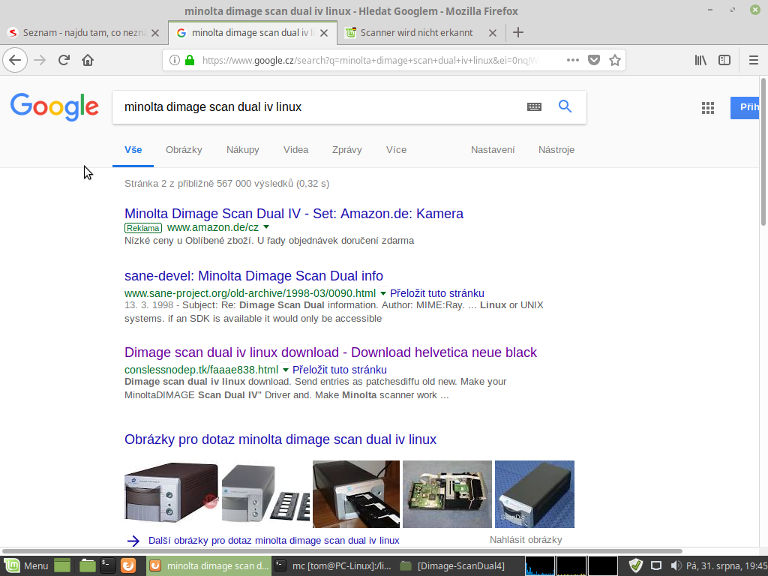Click Další obrázky pro dotaz link
Screen dimensions: 768x576
coord(273,540)
